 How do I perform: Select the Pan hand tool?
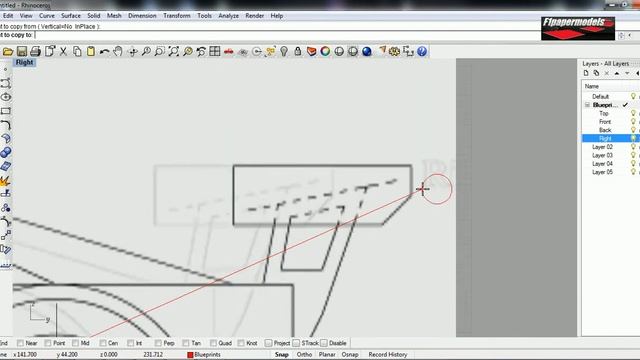[118, 51]
